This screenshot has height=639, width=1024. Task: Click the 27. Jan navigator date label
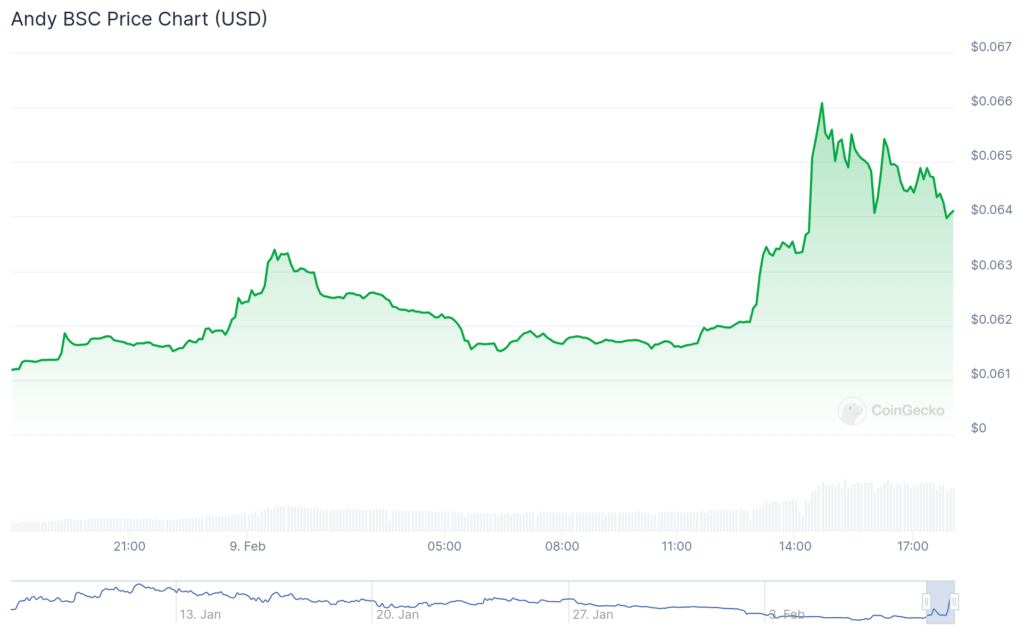click(593, 614)
